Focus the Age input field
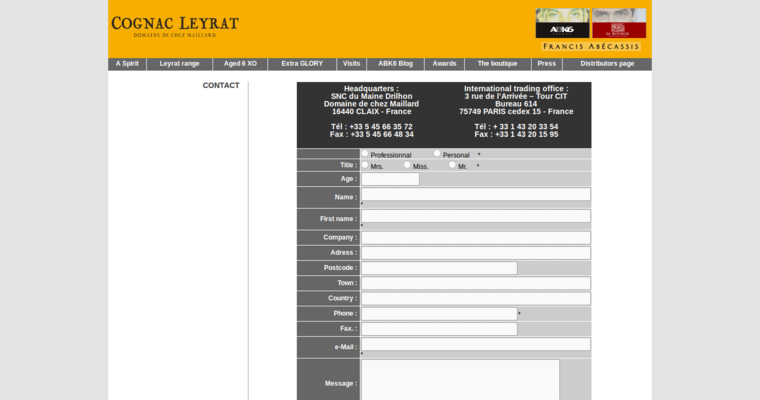This screenshot has width=760, height=400. (x=390, y=179)
